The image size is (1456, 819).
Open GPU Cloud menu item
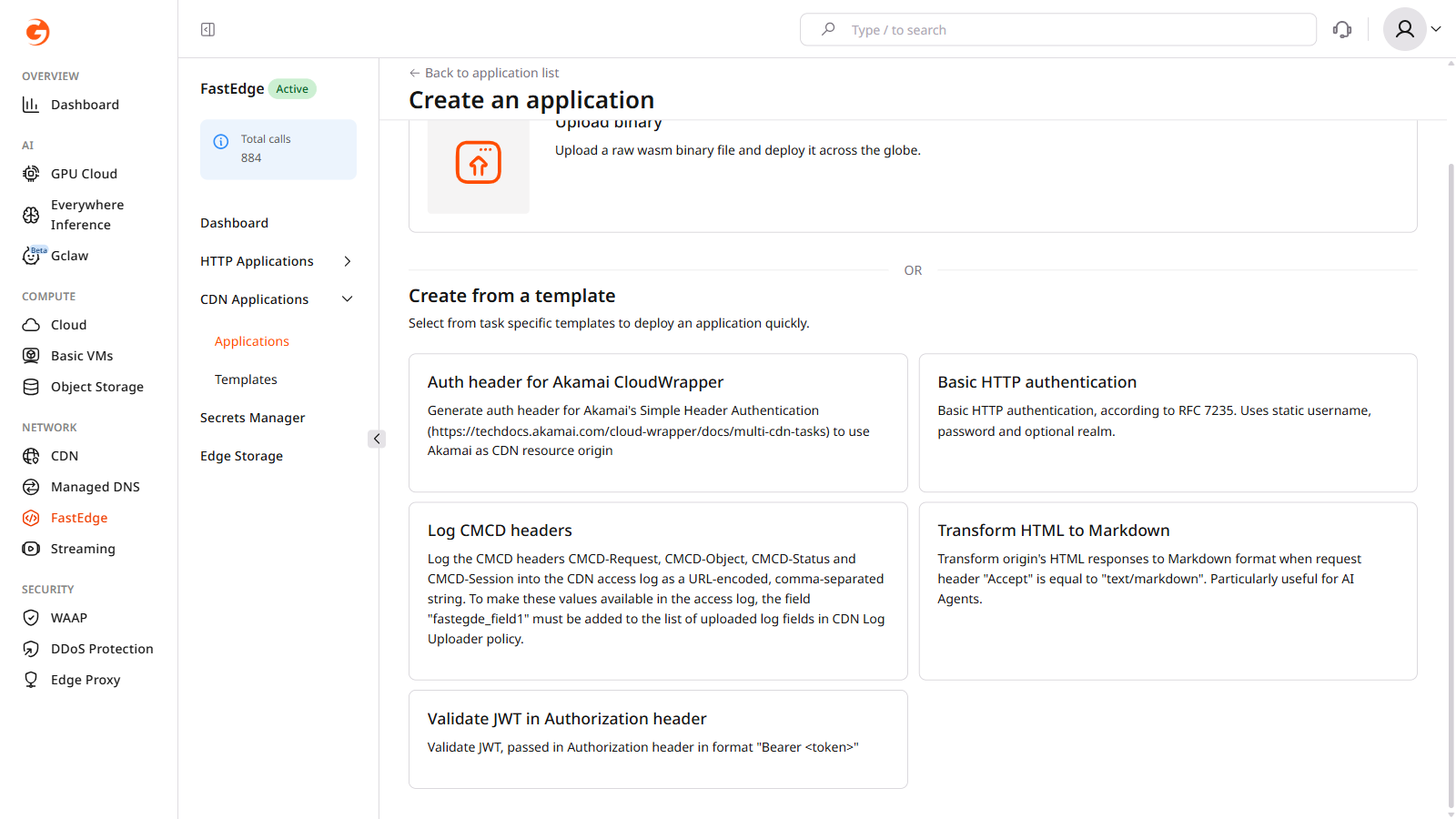(x=84, y=174)
